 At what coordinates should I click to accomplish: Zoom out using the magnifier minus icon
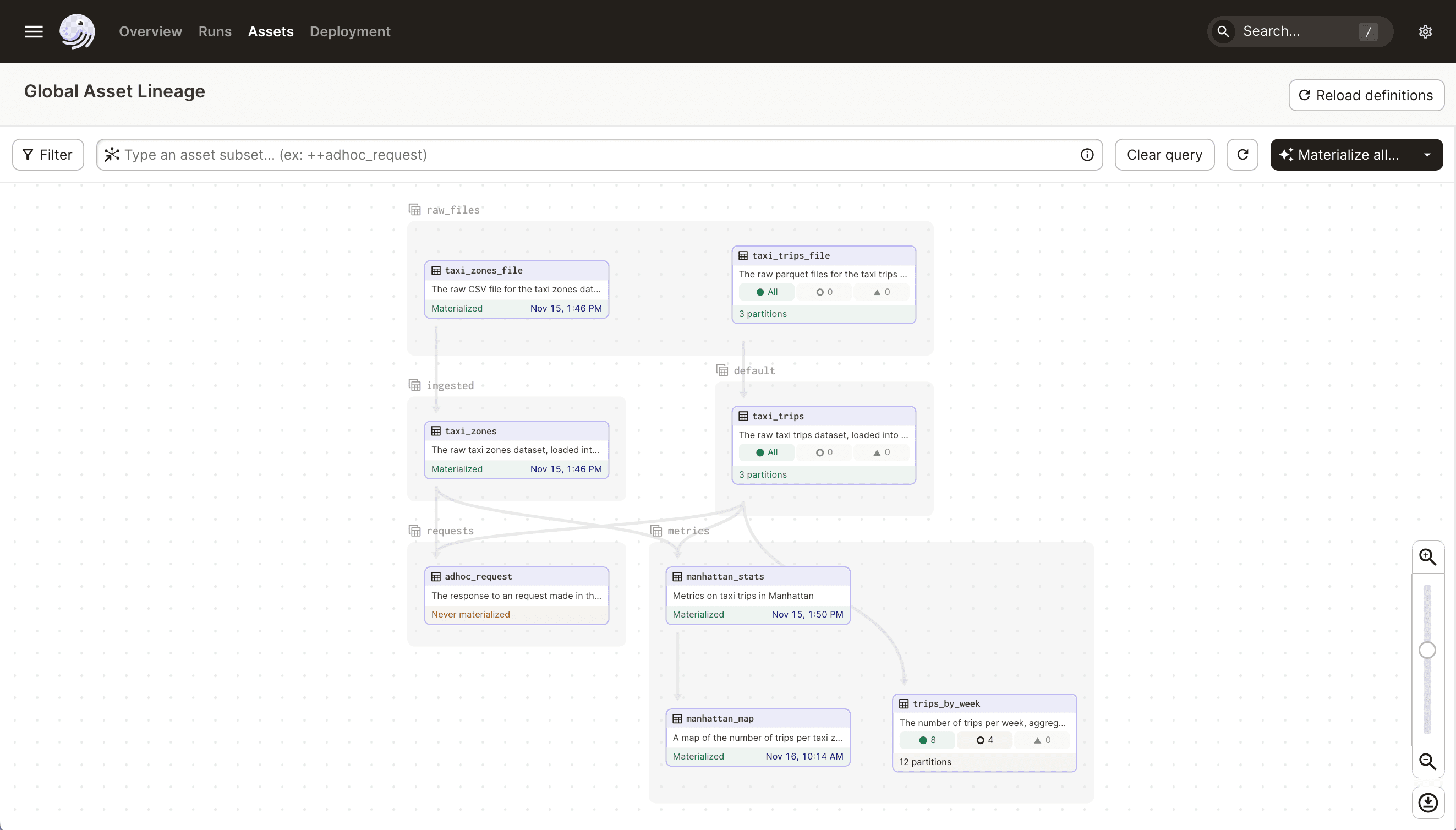(1428, 762)
